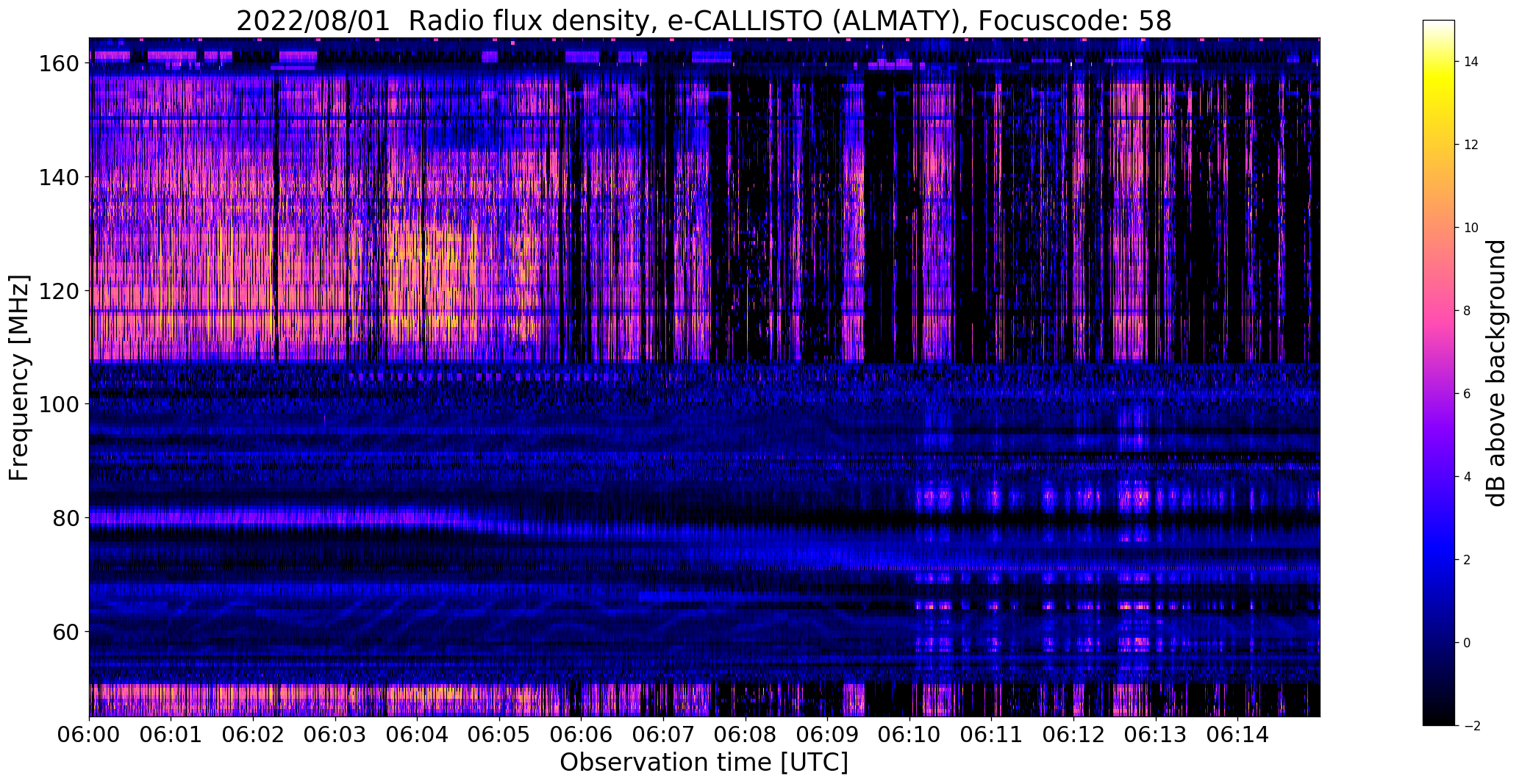This screenshot has height=784, width=1519.
Task: Click the 06:11 time tick label
Action: click(991, 734)
